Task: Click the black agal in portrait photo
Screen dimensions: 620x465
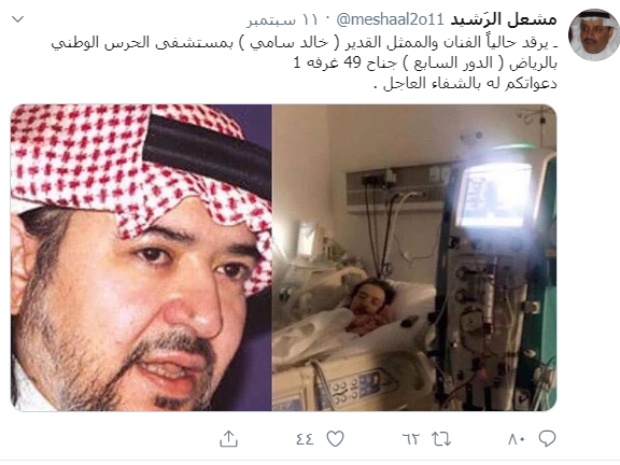Action: 206,152
